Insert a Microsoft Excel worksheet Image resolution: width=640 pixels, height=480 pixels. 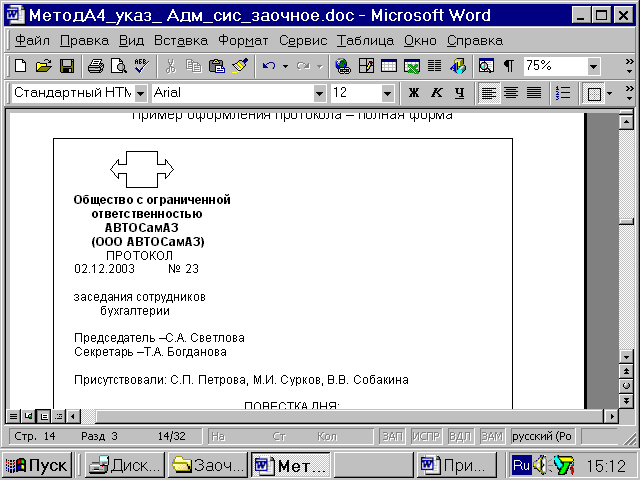(412, 66)
